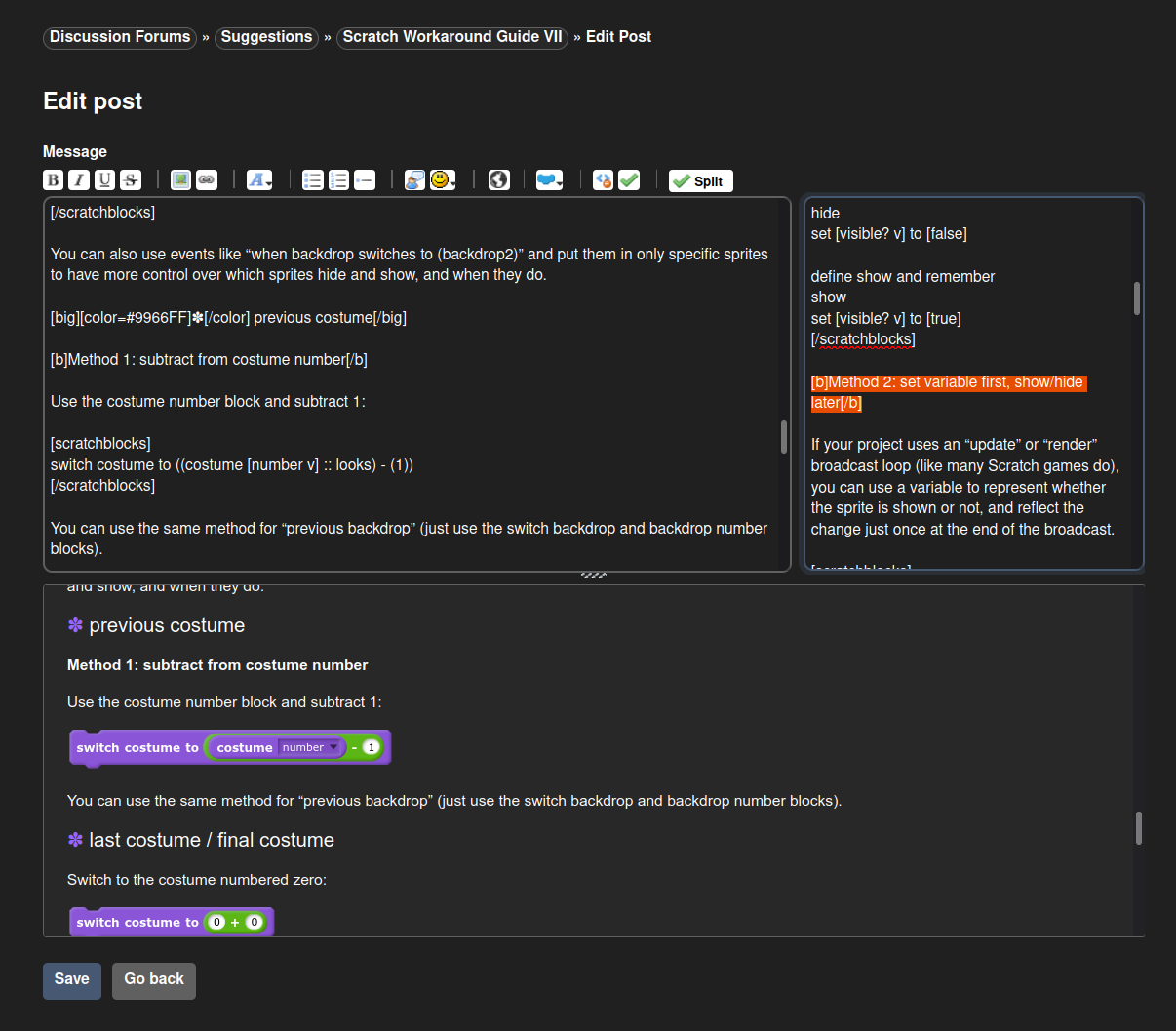
Task: Insert an image with the picture icon
Action: 180,180
